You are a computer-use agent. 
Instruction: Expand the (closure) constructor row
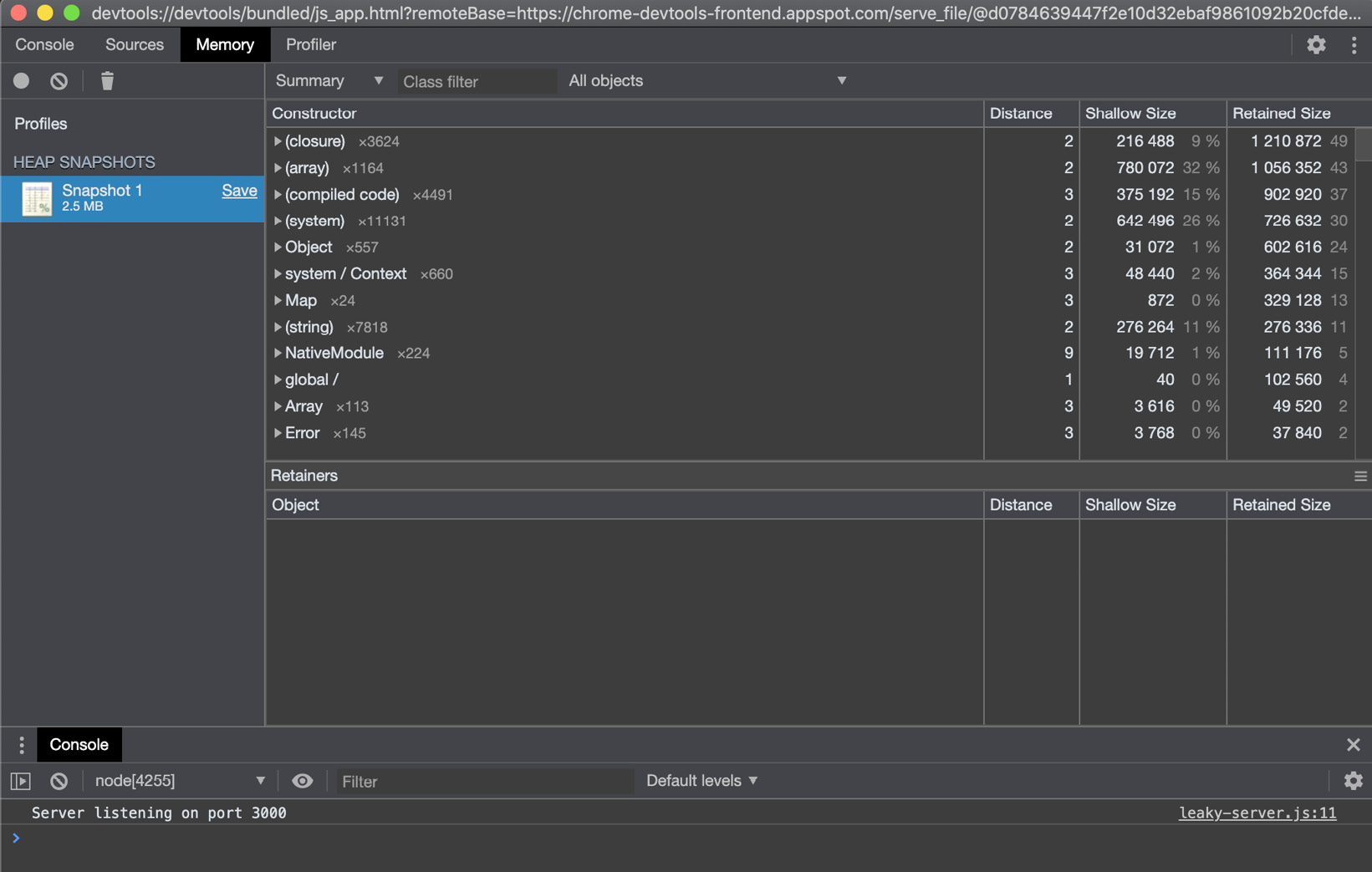[x=278, y=141]
